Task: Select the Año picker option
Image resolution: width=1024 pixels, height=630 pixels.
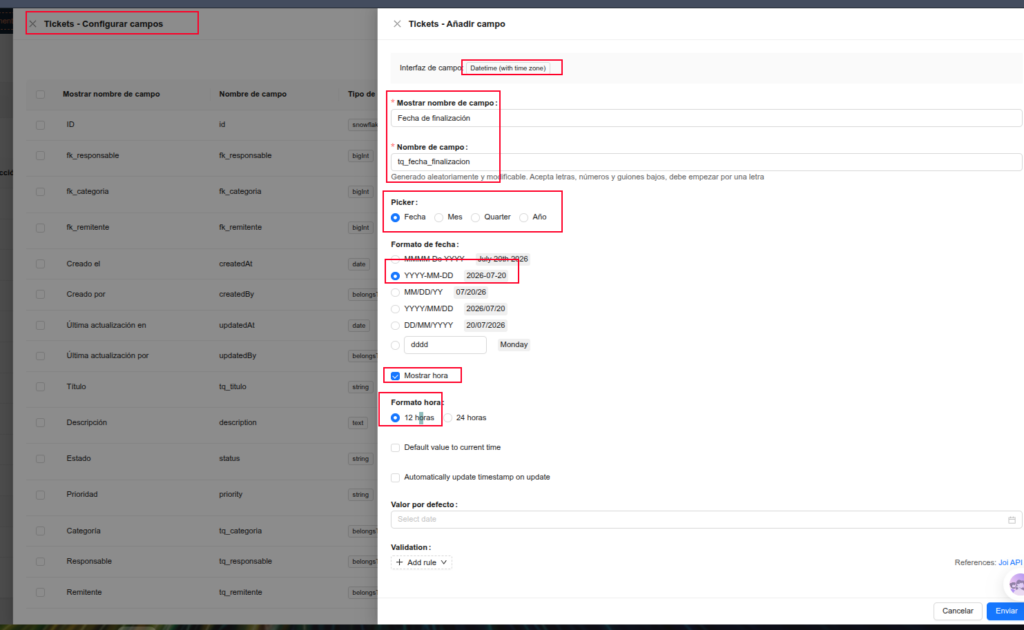Action: [x=524, y=217]
